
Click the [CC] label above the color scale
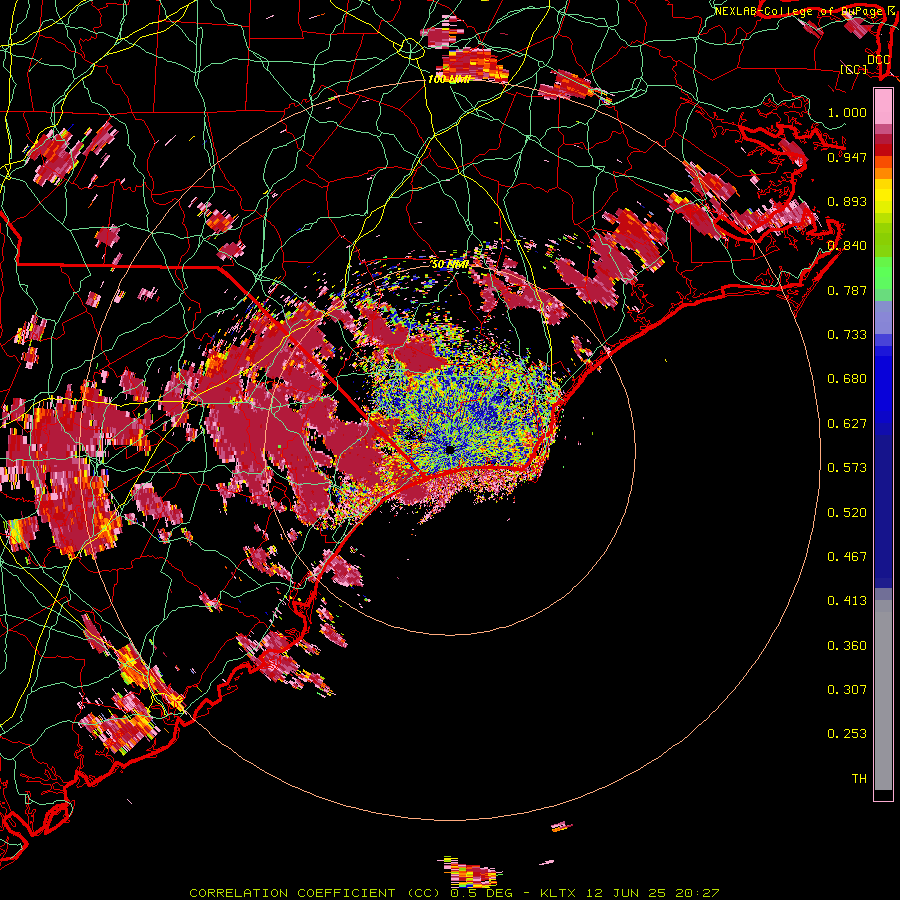point(854,69)
